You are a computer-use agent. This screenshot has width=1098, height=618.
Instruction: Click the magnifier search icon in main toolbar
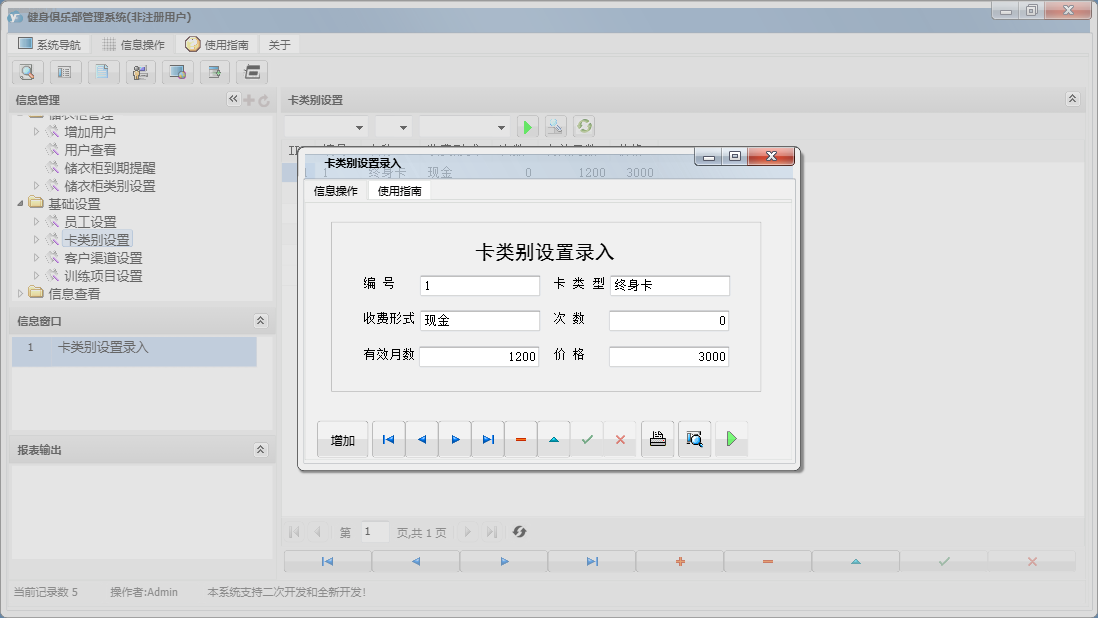27,72
